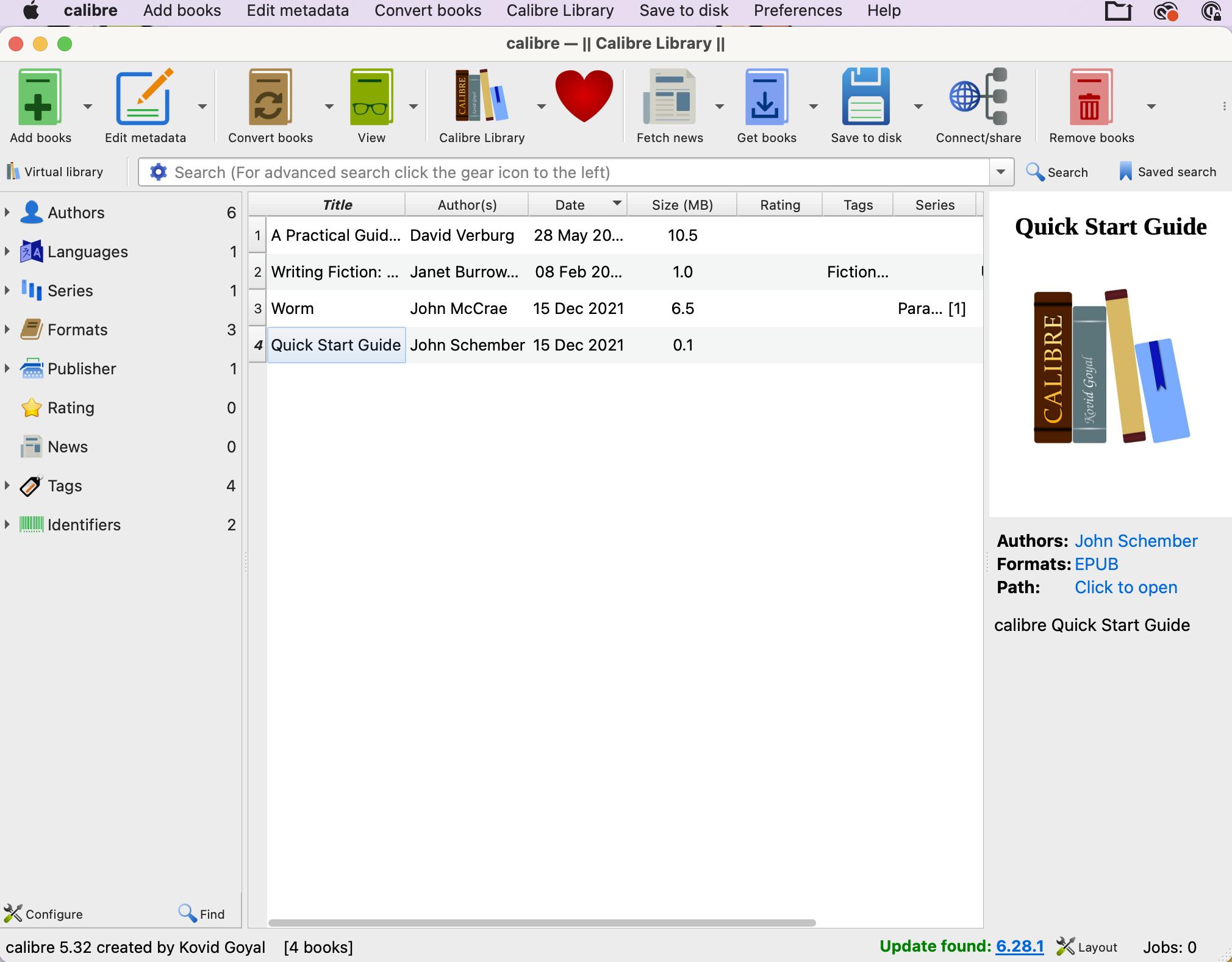Open the View dropdown arrow
The width and height of the screenshot is (1232, 962).
click(414, 106)
